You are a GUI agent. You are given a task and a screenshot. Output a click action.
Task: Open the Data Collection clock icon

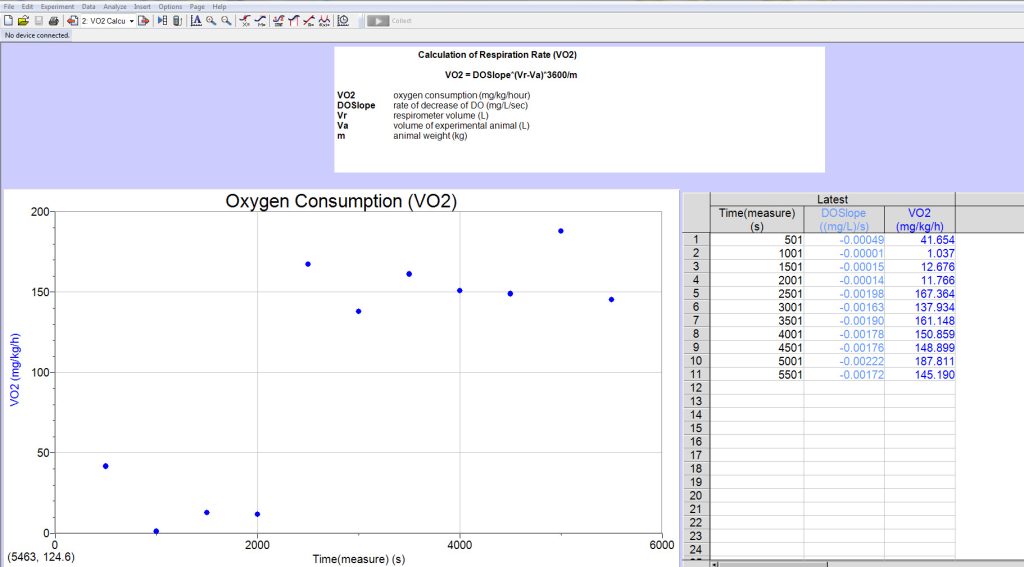click(x=343, y=20)
